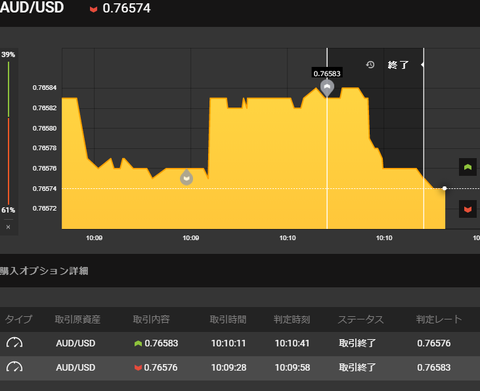Click the 10:10:11 trade time cell
Image resolution: width=480 pixels, height=391 pixels.
point(229,343)
